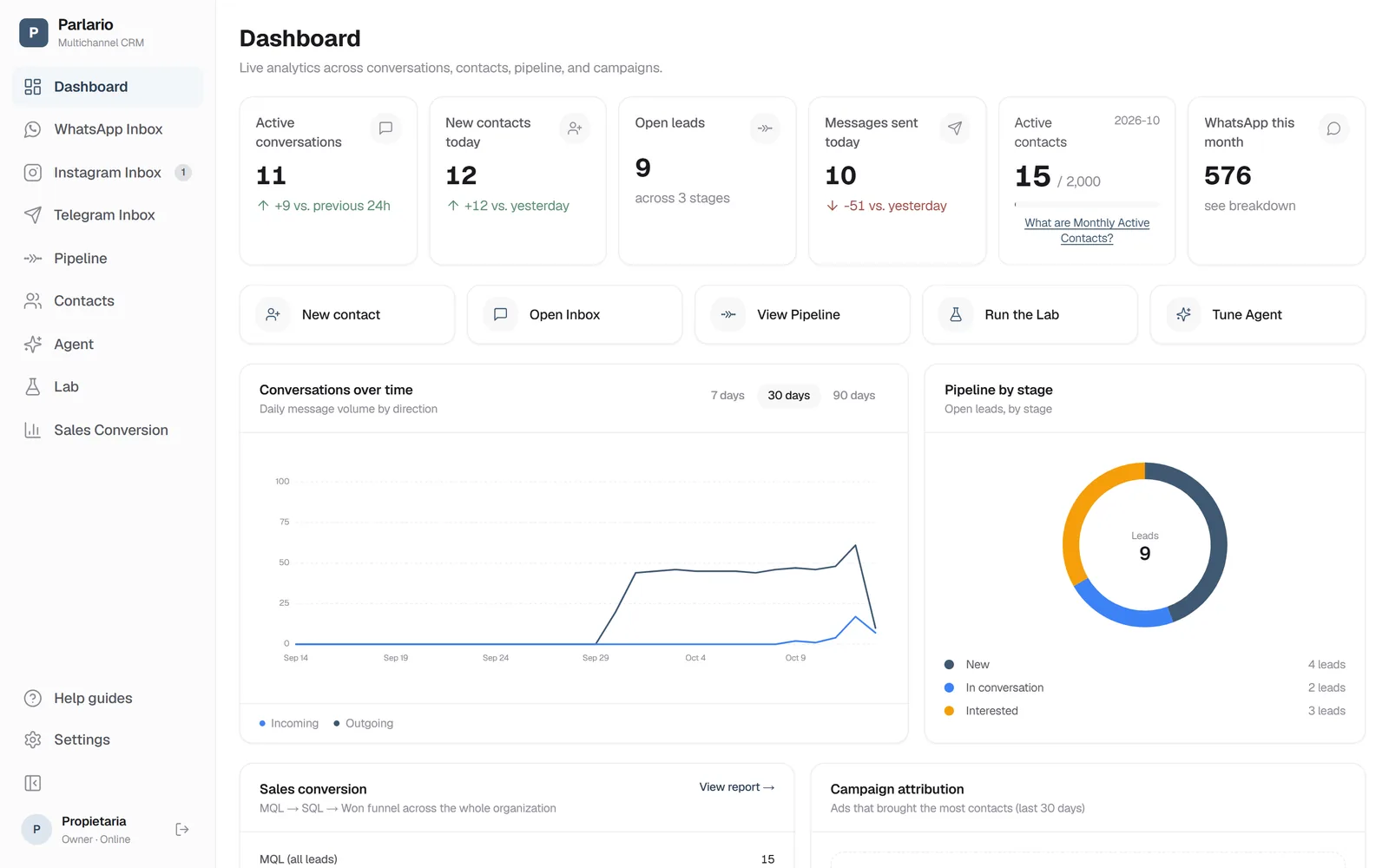Open View report link in Sales conversion

(x=737, y=787)
